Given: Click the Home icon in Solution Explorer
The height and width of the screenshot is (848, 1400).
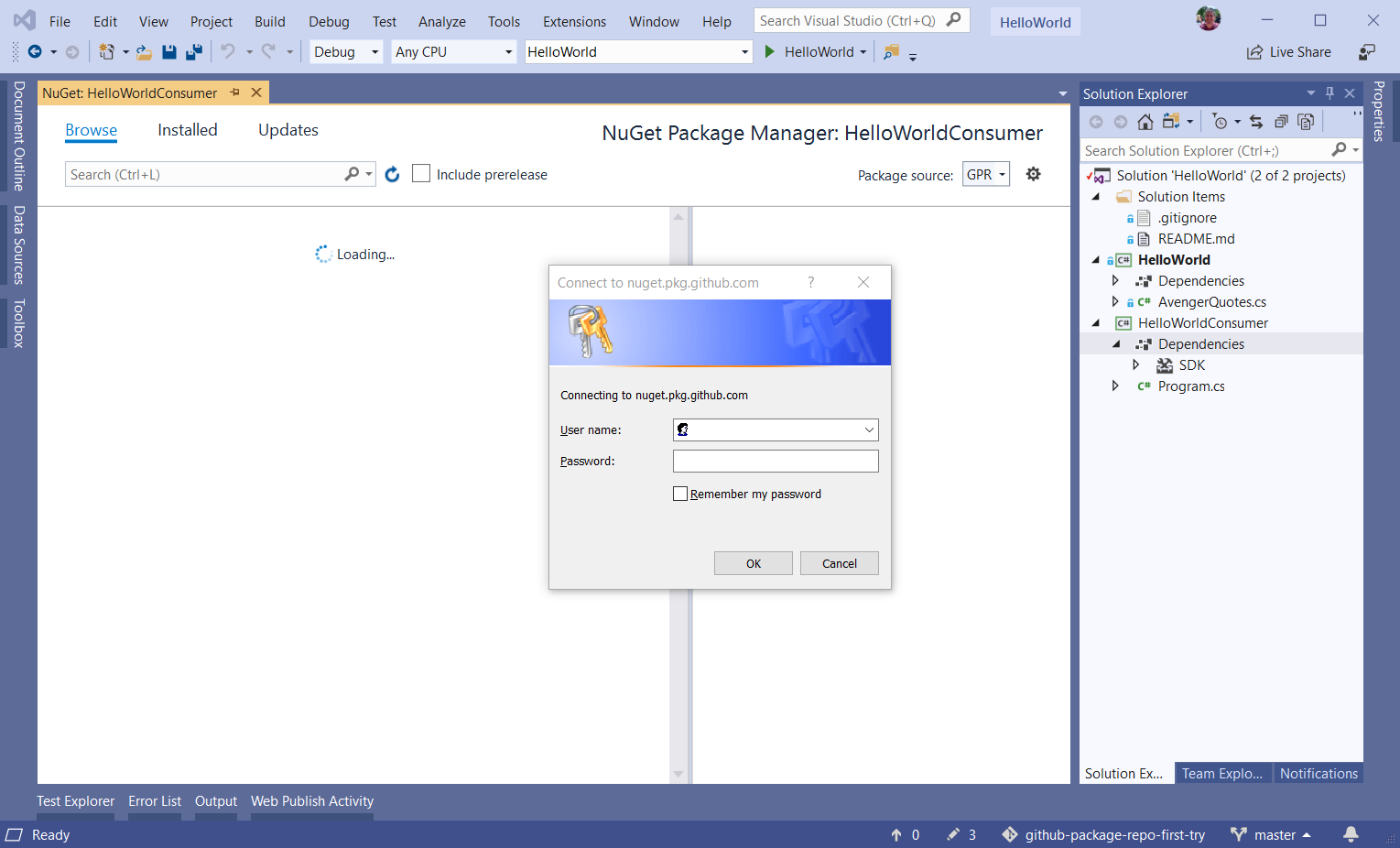Looking at the screenshot, I should pyautogui.click(x=1145, y=122).
